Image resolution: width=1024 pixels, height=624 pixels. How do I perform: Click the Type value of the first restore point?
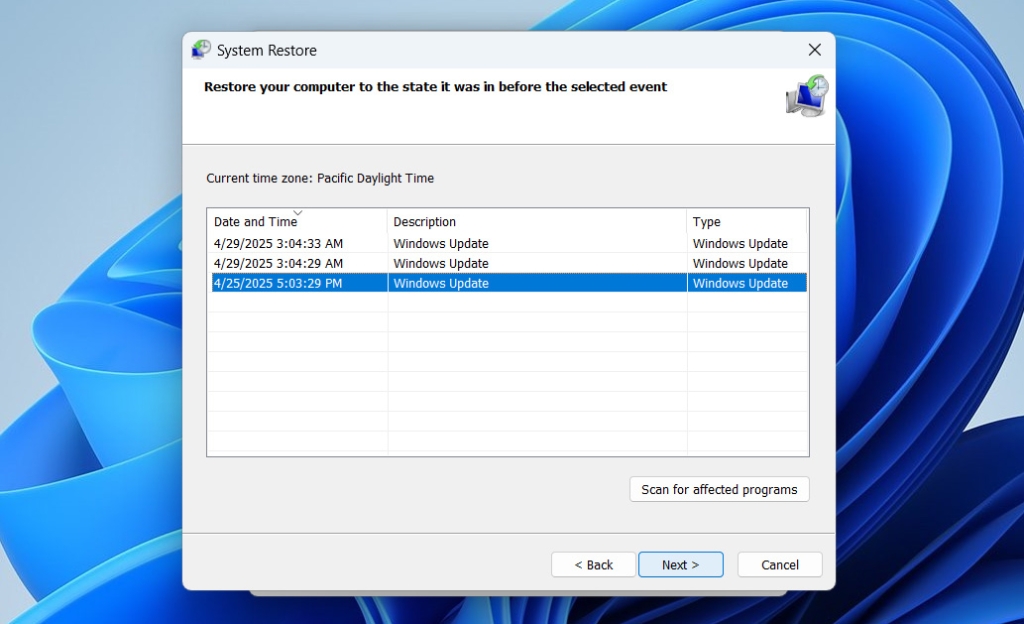point(740,243)
